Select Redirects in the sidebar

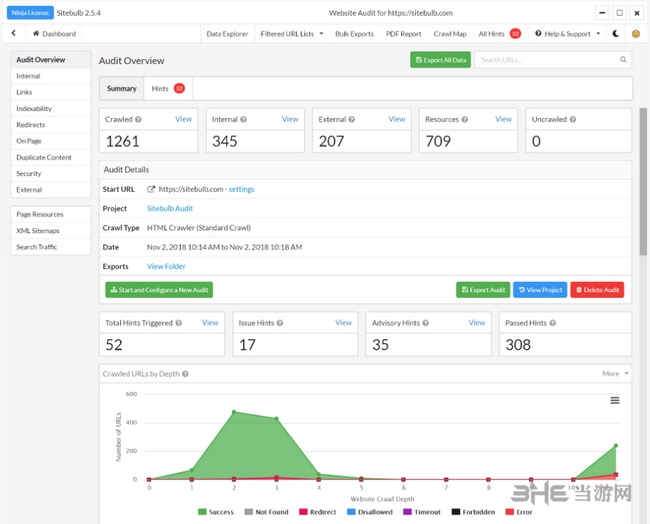tap(51, 125)
